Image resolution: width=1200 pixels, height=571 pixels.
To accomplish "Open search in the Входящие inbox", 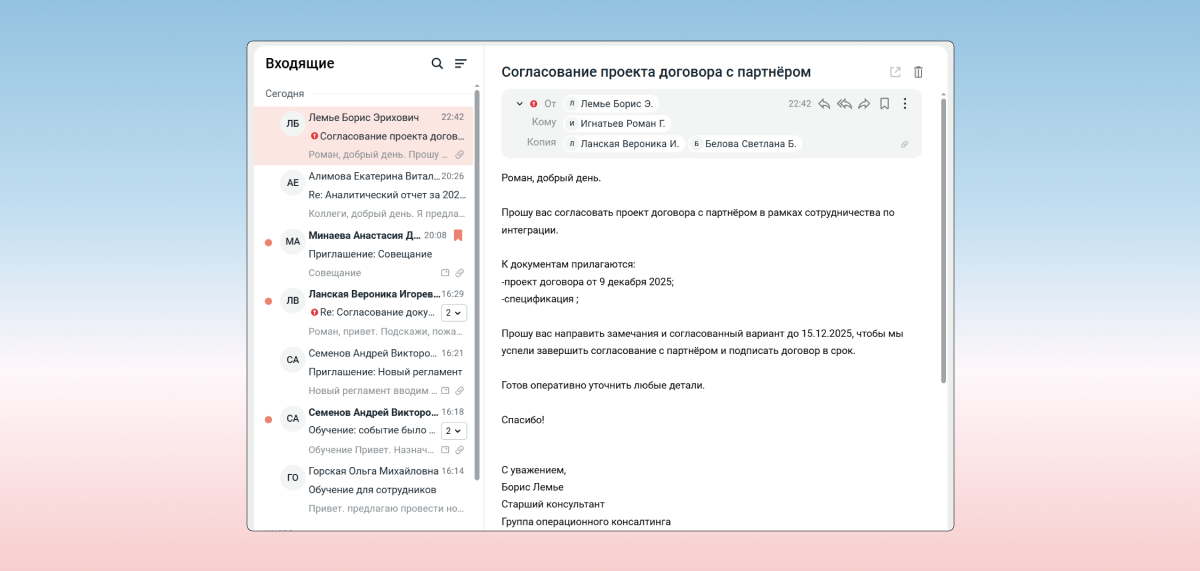I will pos(437,64).
